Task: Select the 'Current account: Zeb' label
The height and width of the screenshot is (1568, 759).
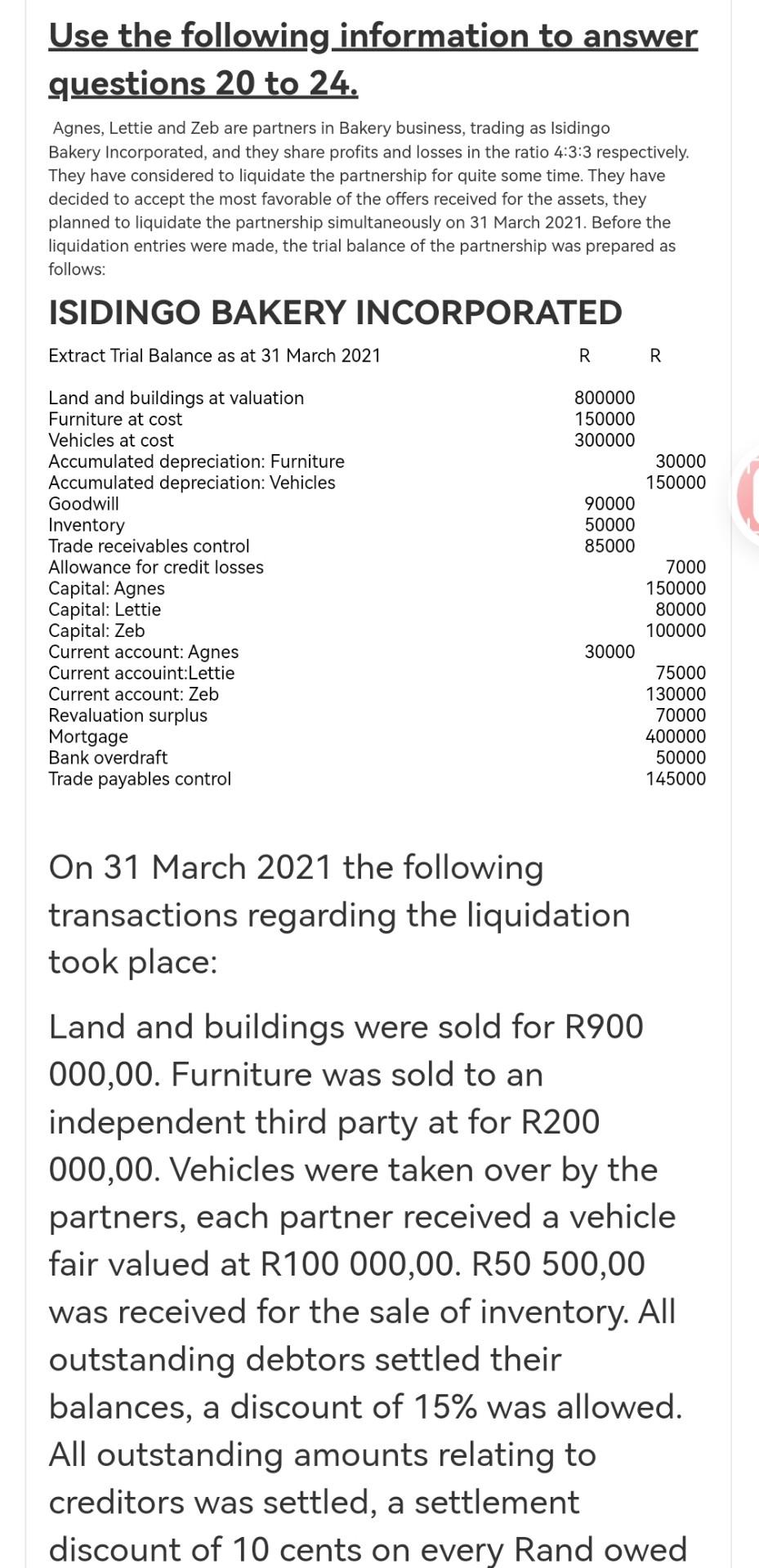Action: [x=133, y=694]
